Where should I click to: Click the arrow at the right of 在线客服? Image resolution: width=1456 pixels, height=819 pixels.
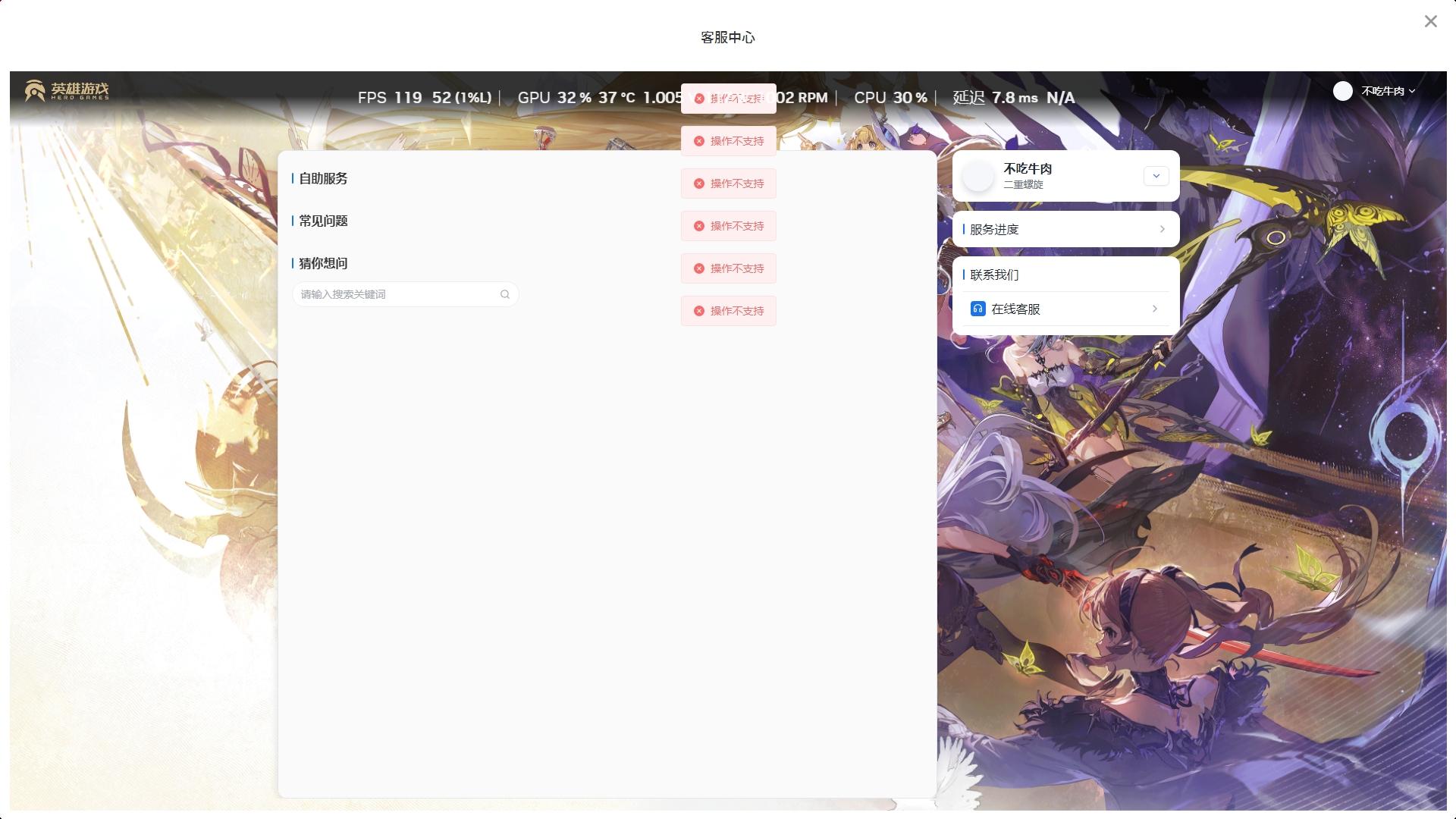click(1154, 309)
